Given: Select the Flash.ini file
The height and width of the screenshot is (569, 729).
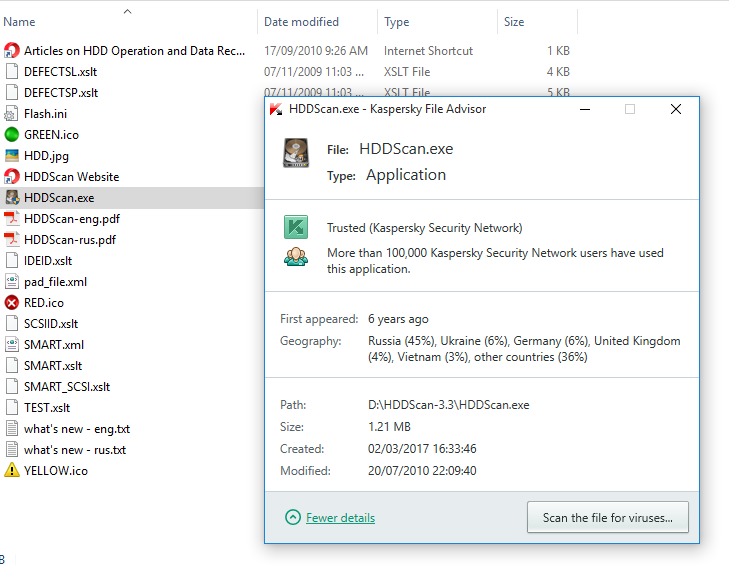Looking at the screenshot, I should [45, 114].
